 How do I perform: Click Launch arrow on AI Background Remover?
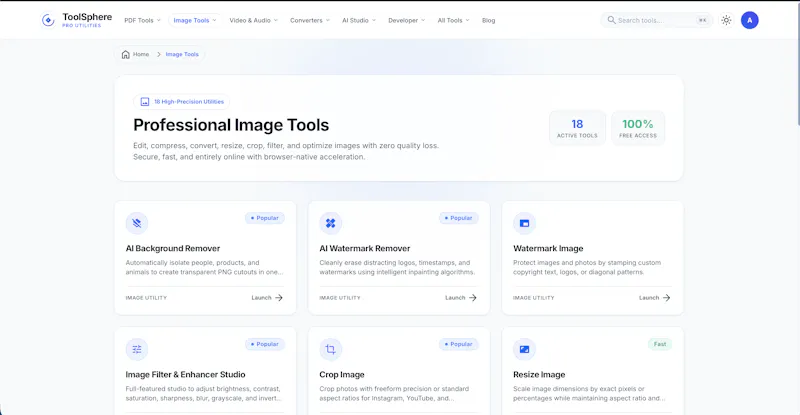pyautogui.click(x=279, y=298)
